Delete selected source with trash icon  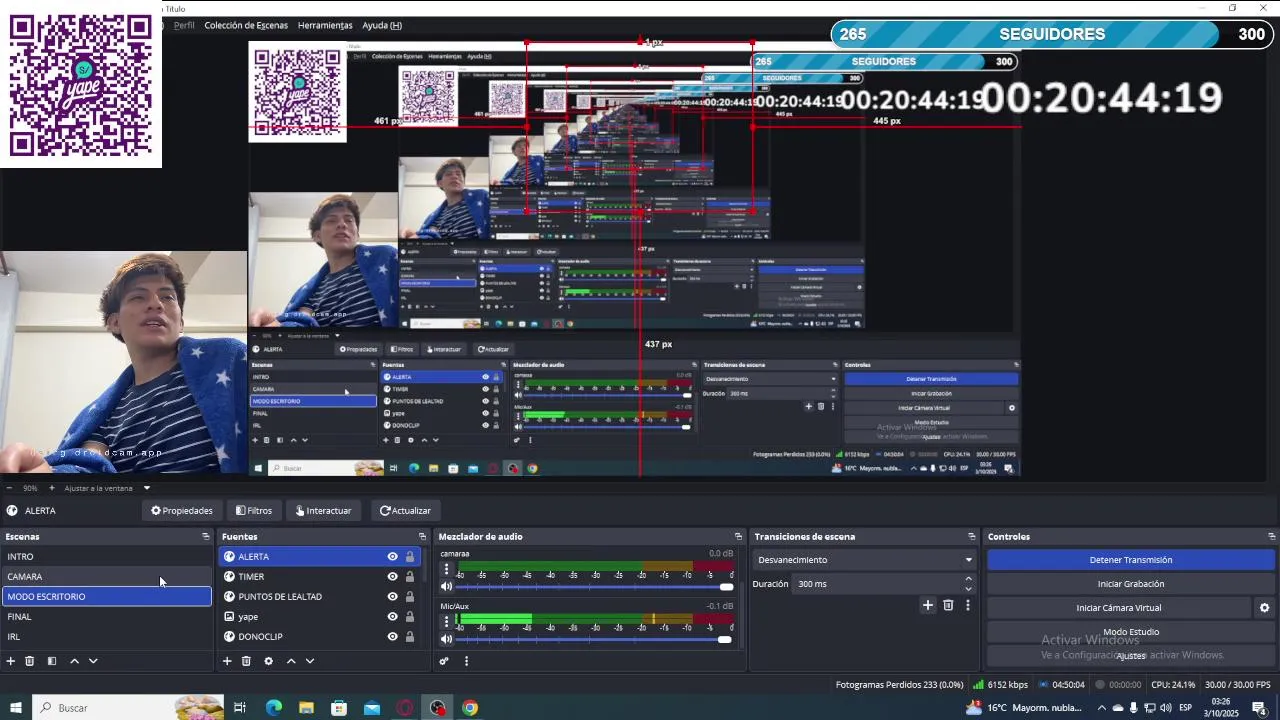click(246, 661)
